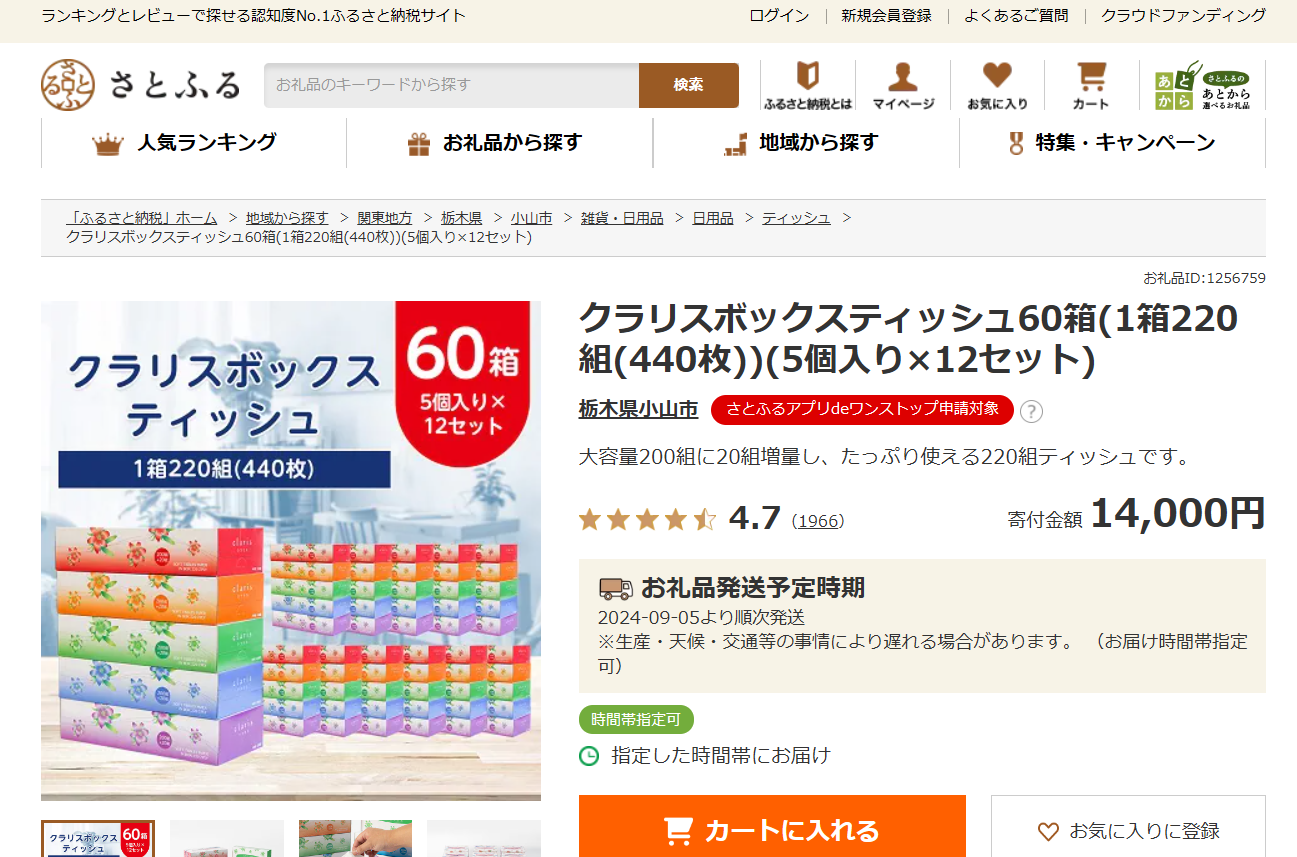Select the third product thumbnail

355,839
